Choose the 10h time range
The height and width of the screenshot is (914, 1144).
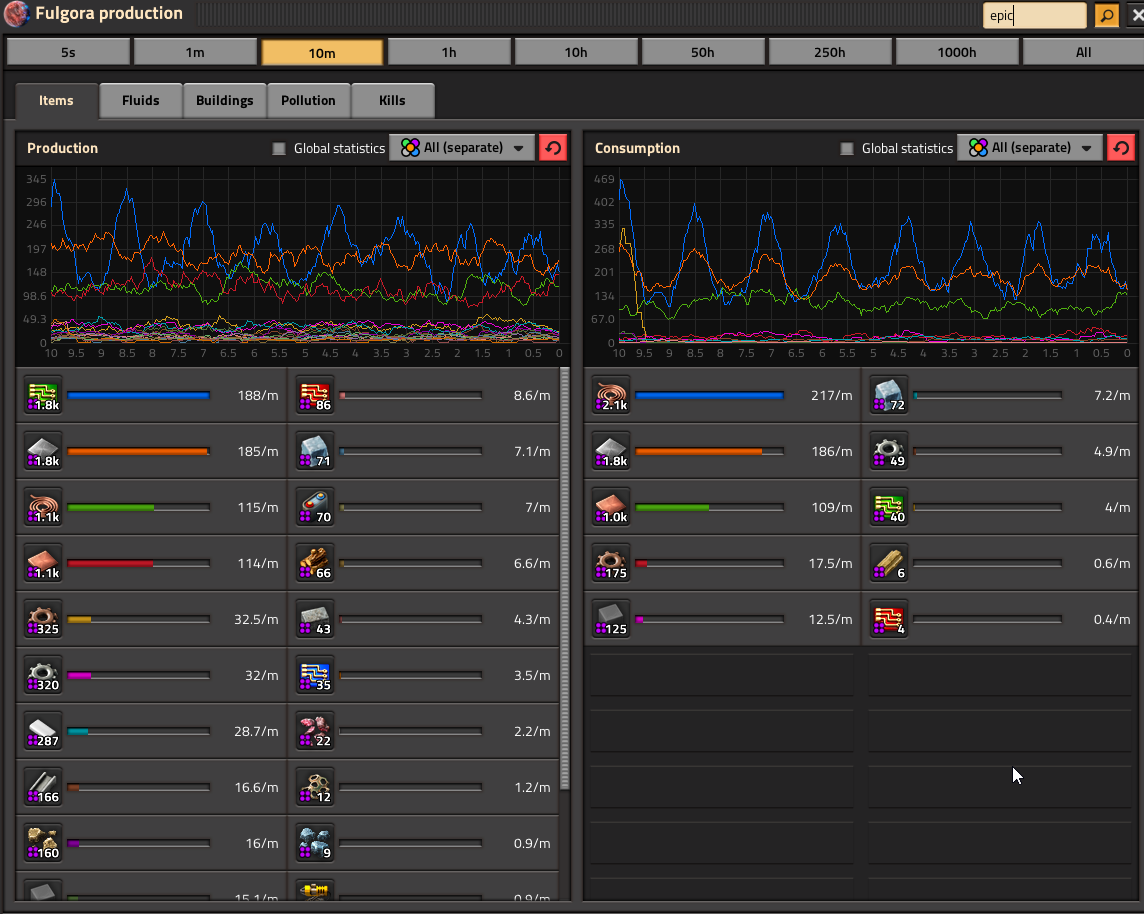(x=576, y=53)
